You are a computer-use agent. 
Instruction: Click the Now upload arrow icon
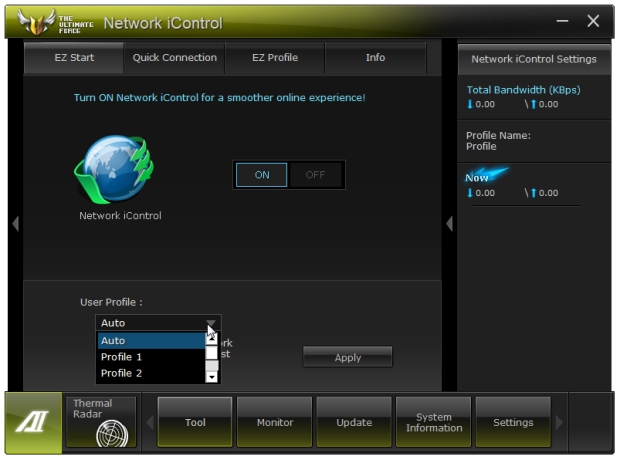pos(533,193)
